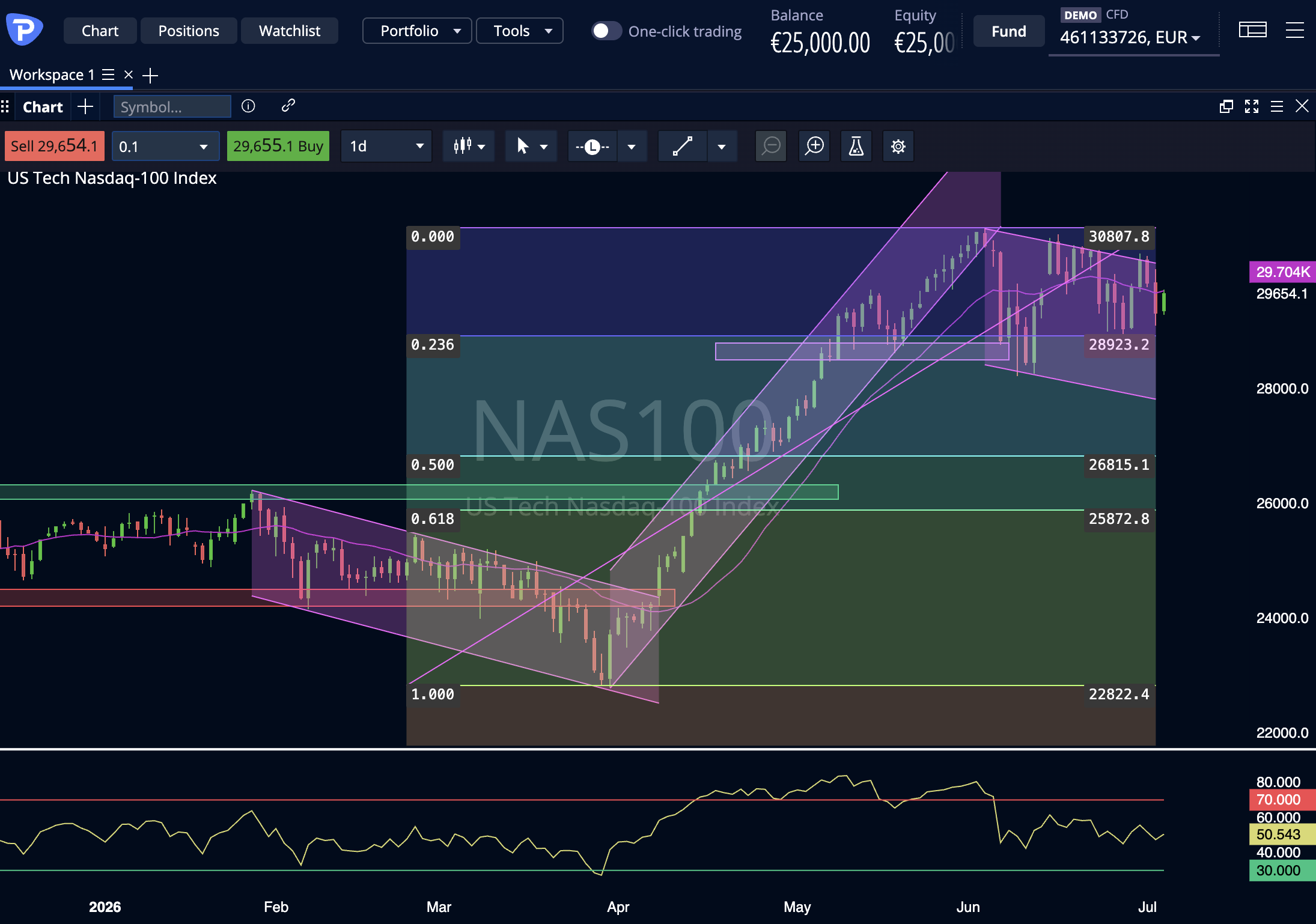The height and width of the screenshot is (924, 1316).
Task: Click the RSI 70.000 level tag
Action: [x=1282, y=799]
